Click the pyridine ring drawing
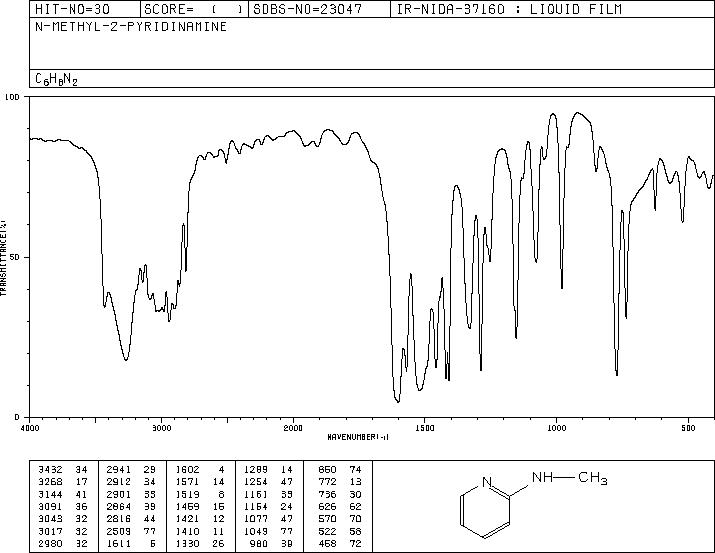The image size is (715, 553). click(x=485, y=509)
